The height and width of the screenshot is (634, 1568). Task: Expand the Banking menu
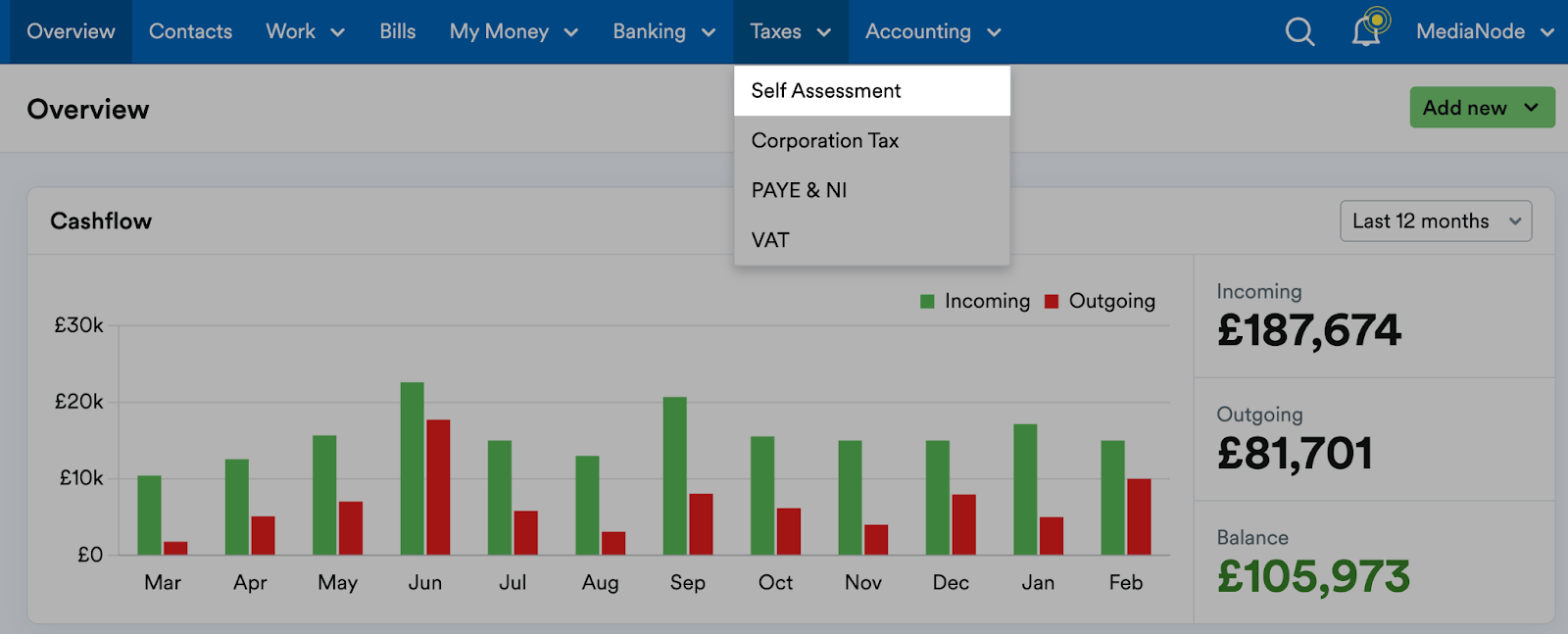click(x=663, y=31)
